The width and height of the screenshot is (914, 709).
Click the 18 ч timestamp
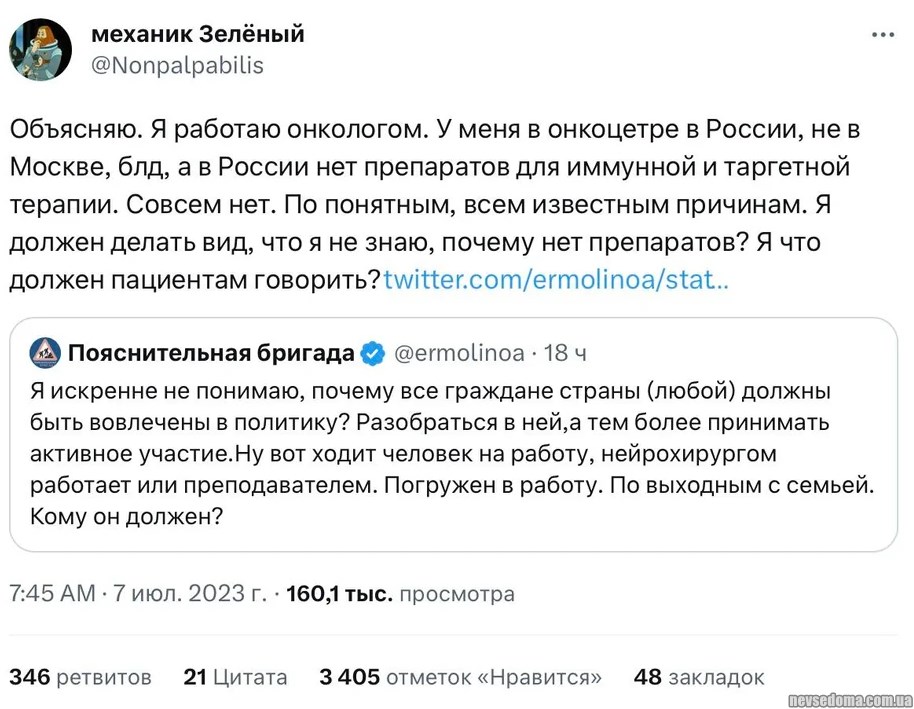tap(564, 352)
